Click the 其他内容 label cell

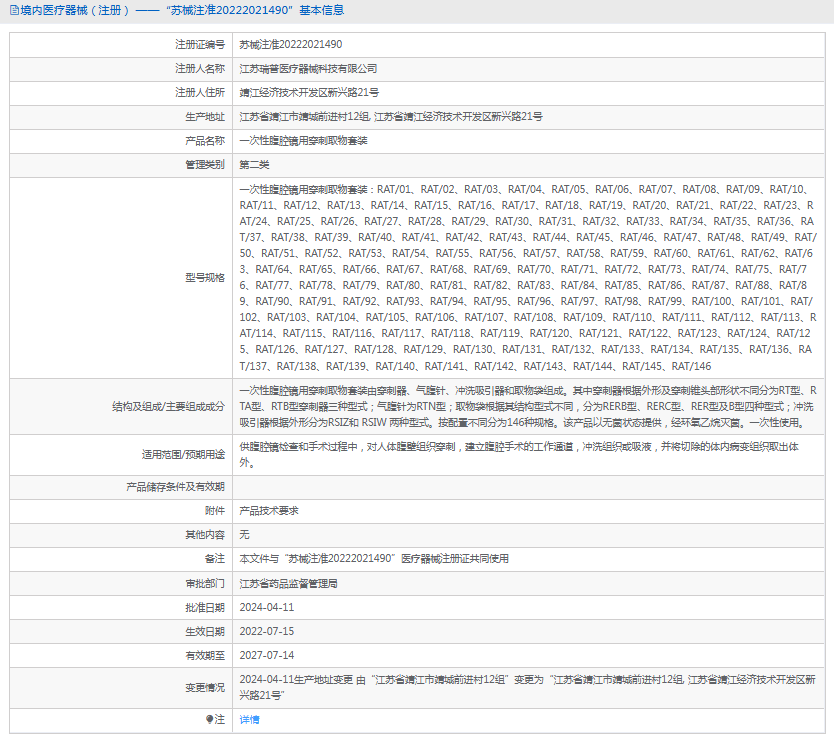121,535
